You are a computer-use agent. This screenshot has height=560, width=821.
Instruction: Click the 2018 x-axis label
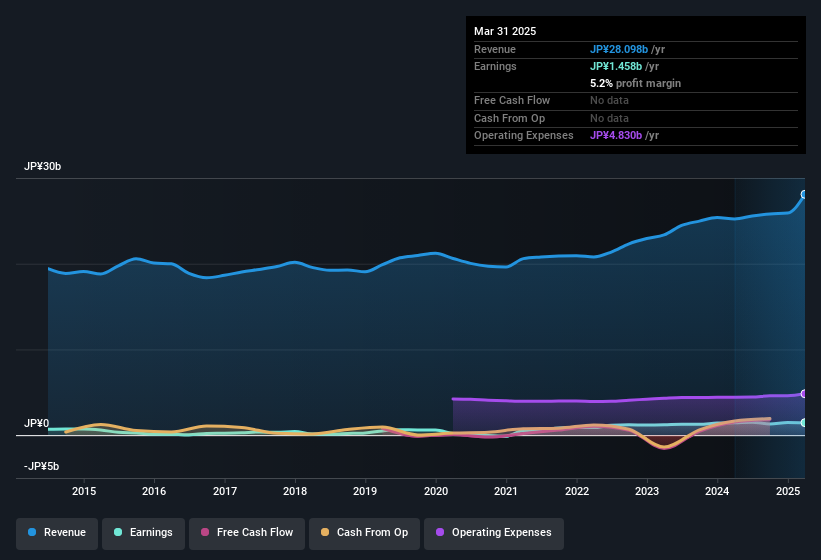click(x=295, y=491)
